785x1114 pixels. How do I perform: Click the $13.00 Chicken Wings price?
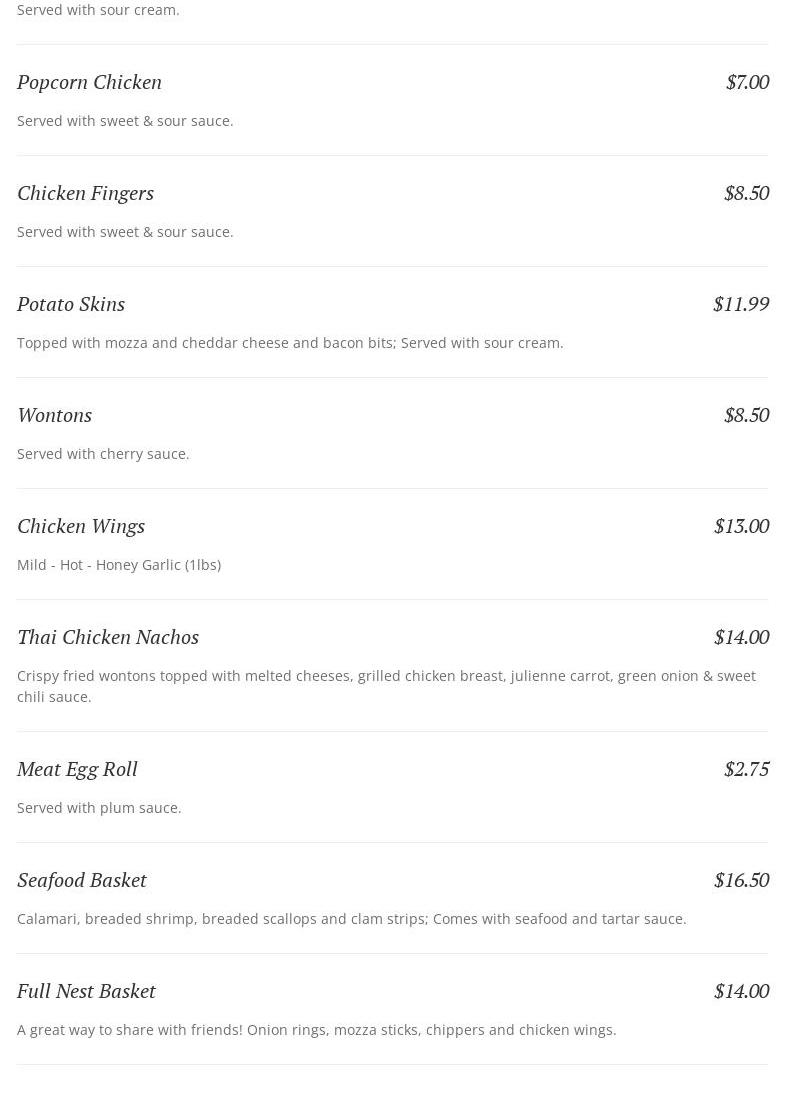coord(742,526)
